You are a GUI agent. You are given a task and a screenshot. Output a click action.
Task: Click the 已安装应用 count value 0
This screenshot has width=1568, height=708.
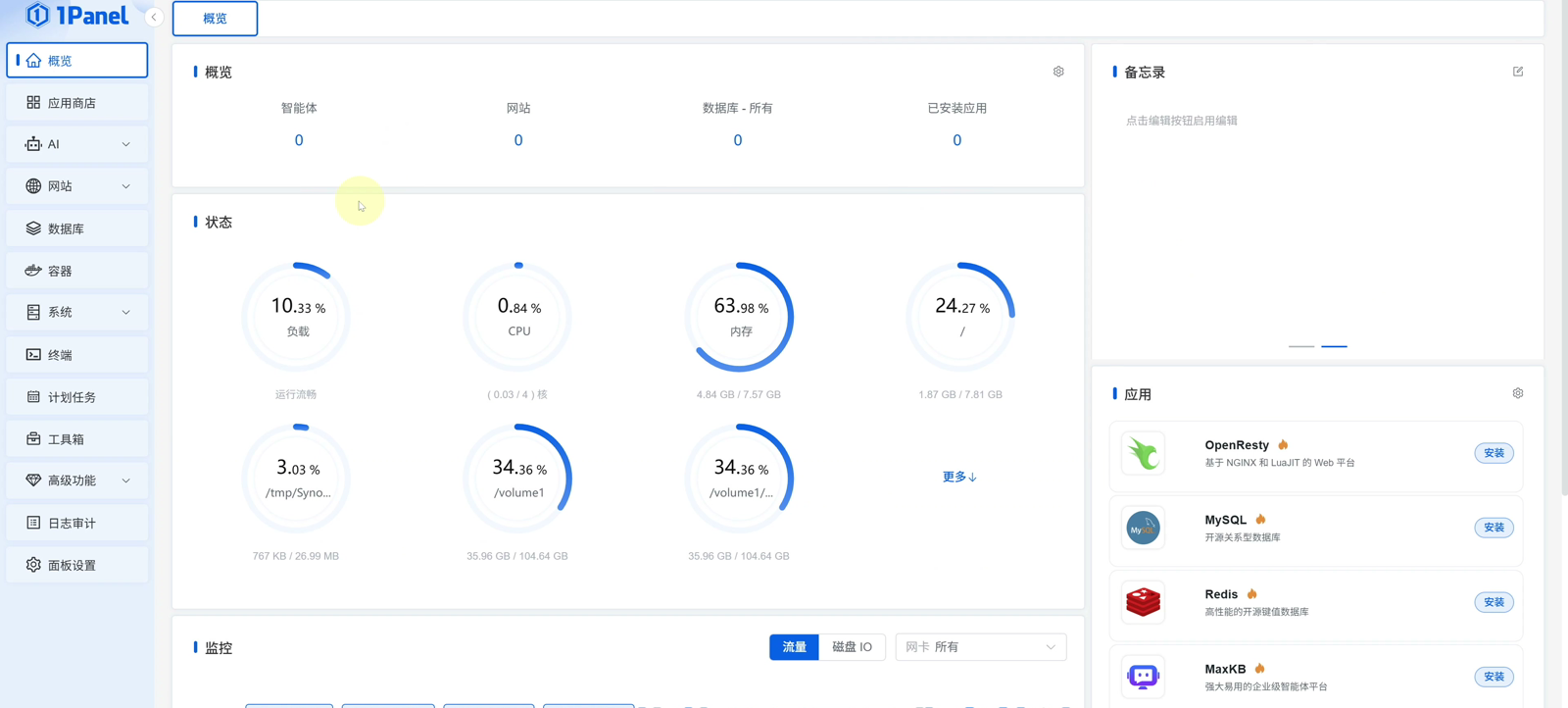coord(957,140)
